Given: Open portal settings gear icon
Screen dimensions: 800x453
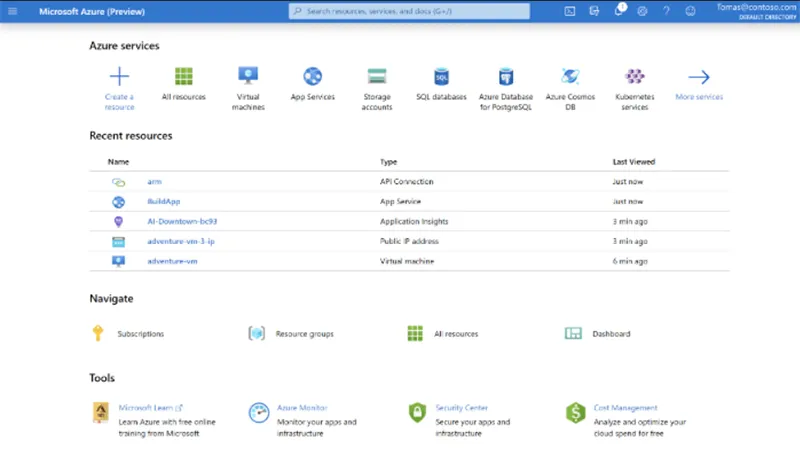Looking at the screenshot, I should [642, 11].
